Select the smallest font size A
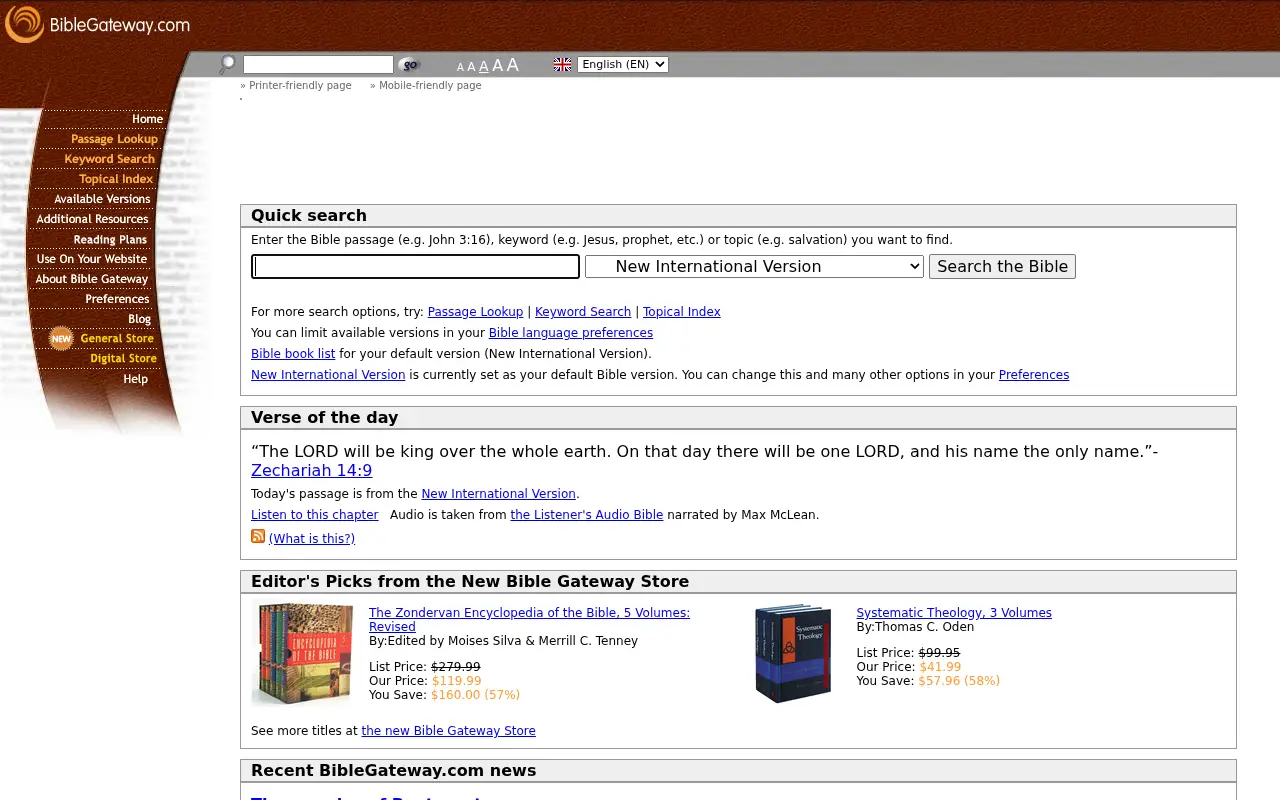This screenshot has width=1280, height=800. [460, 67]
